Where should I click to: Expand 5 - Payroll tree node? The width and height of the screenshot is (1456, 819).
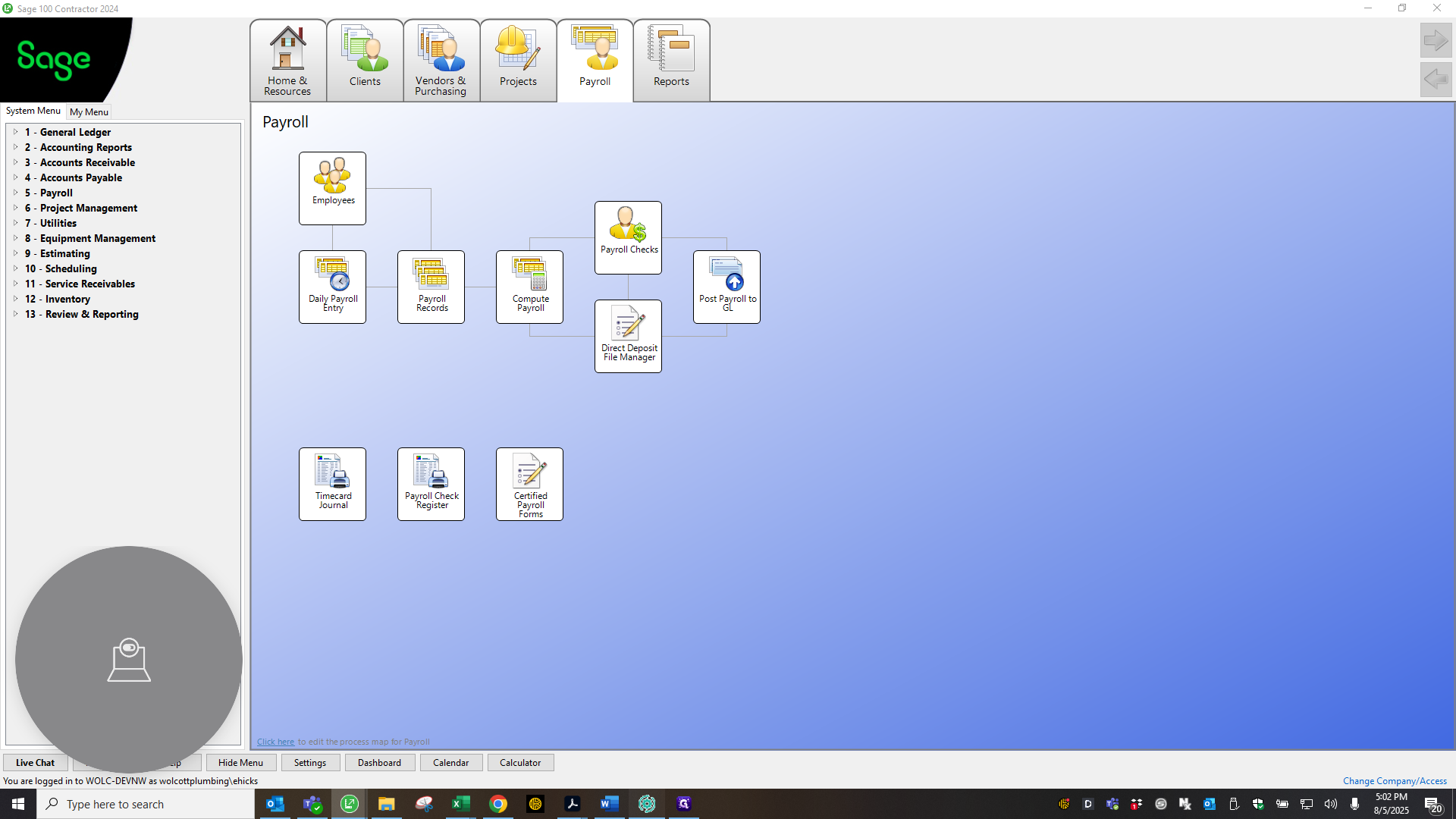[15, 193]
